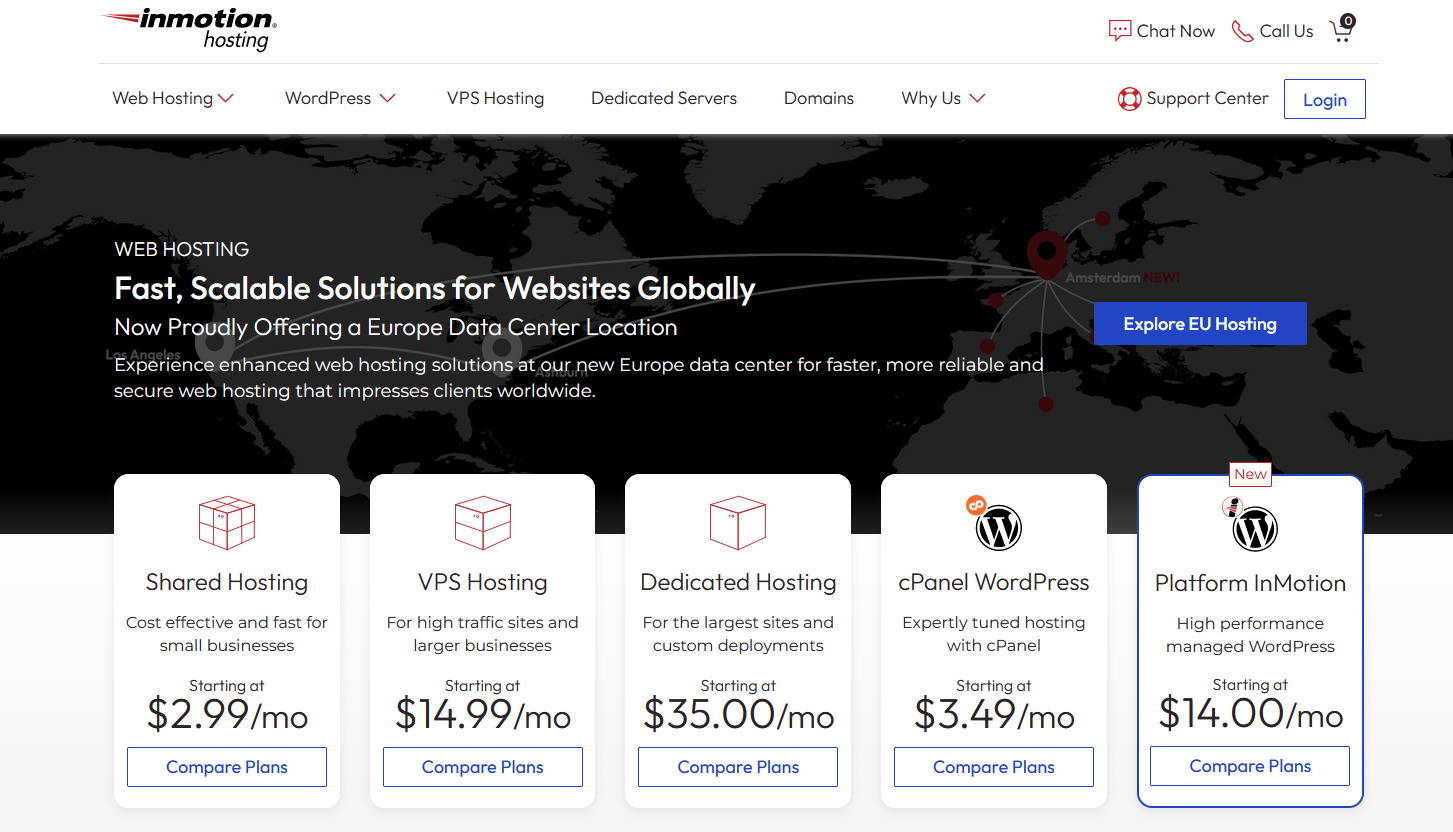
Task: Click the Dedicated Hosting server icon
Action: click(738, 522)
